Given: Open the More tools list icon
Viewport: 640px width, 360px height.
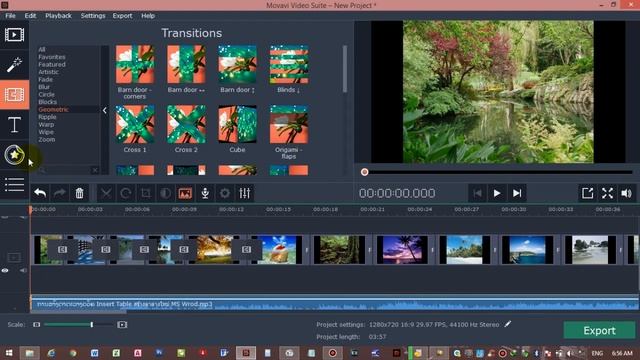Looking at the screenshot, I should 14,184.
